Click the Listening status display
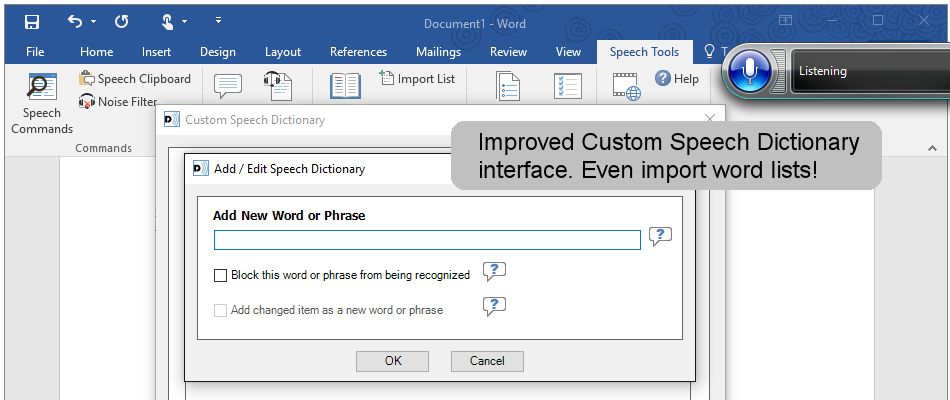 pos(870,72)
